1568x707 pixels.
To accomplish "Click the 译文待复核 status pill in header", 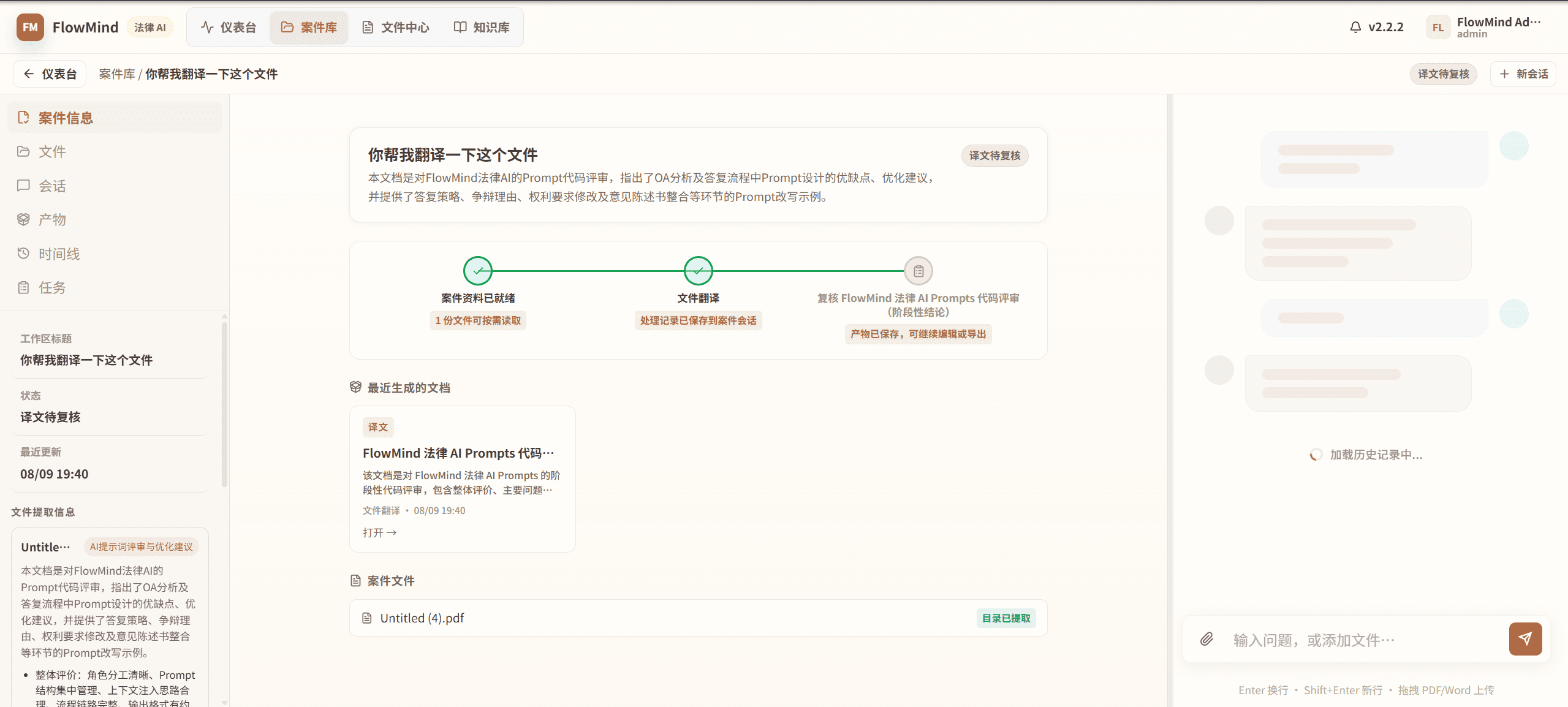I will pos(1443,74).
